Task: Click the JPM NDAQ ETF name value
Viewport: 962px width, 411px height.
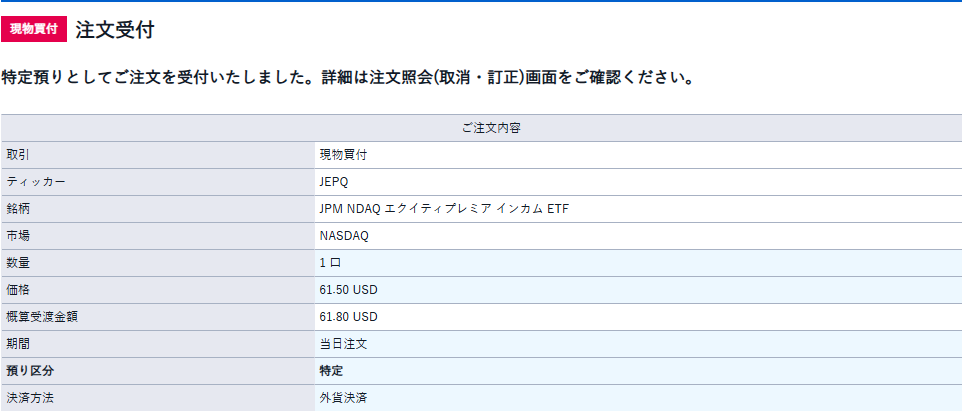Action: pos(444,209)
